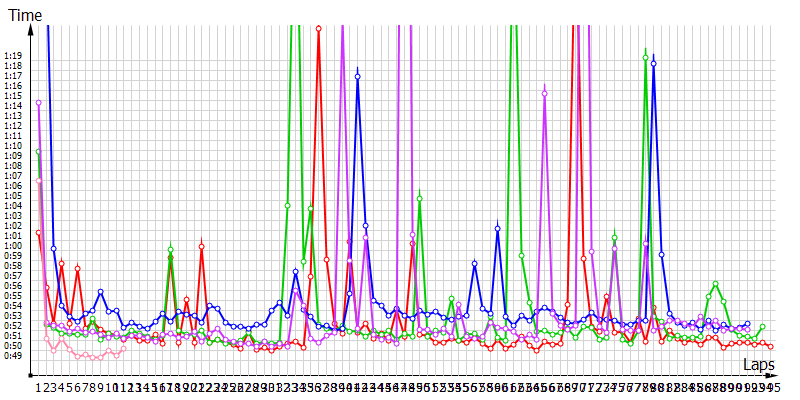Click the 0:49 label on time axis
The image size is (800, 400).
click(13, 355)
